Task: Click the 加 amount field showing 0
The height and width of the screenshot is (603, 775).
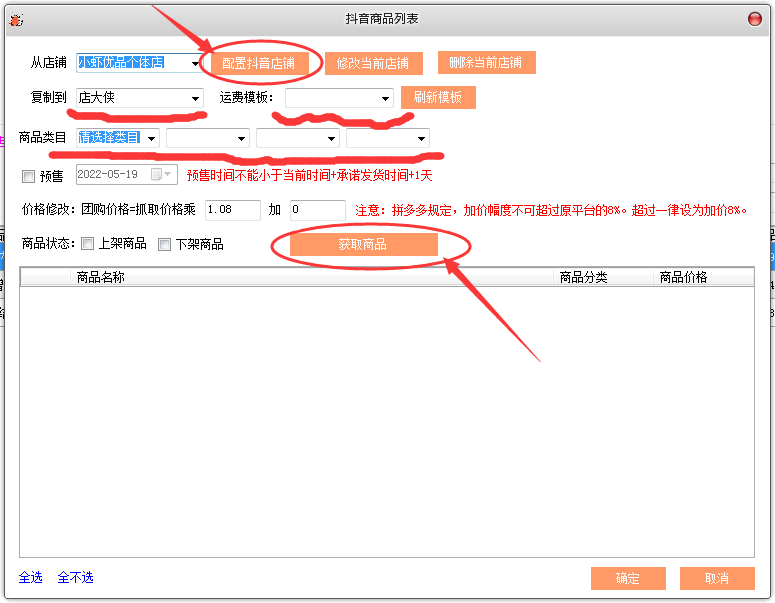Action: 317,210
